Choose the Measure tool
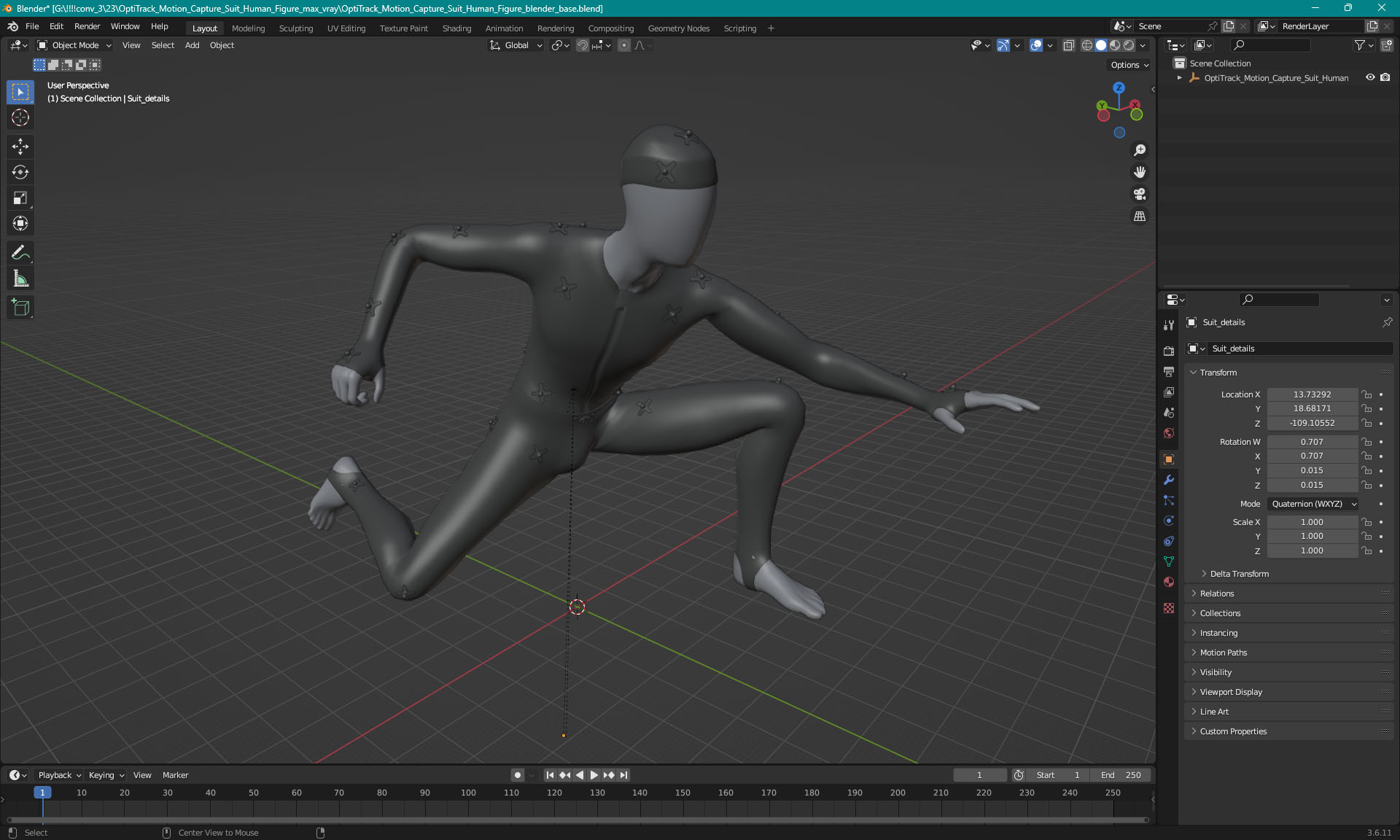This screenshot has width=1400, height=840. 20,279
